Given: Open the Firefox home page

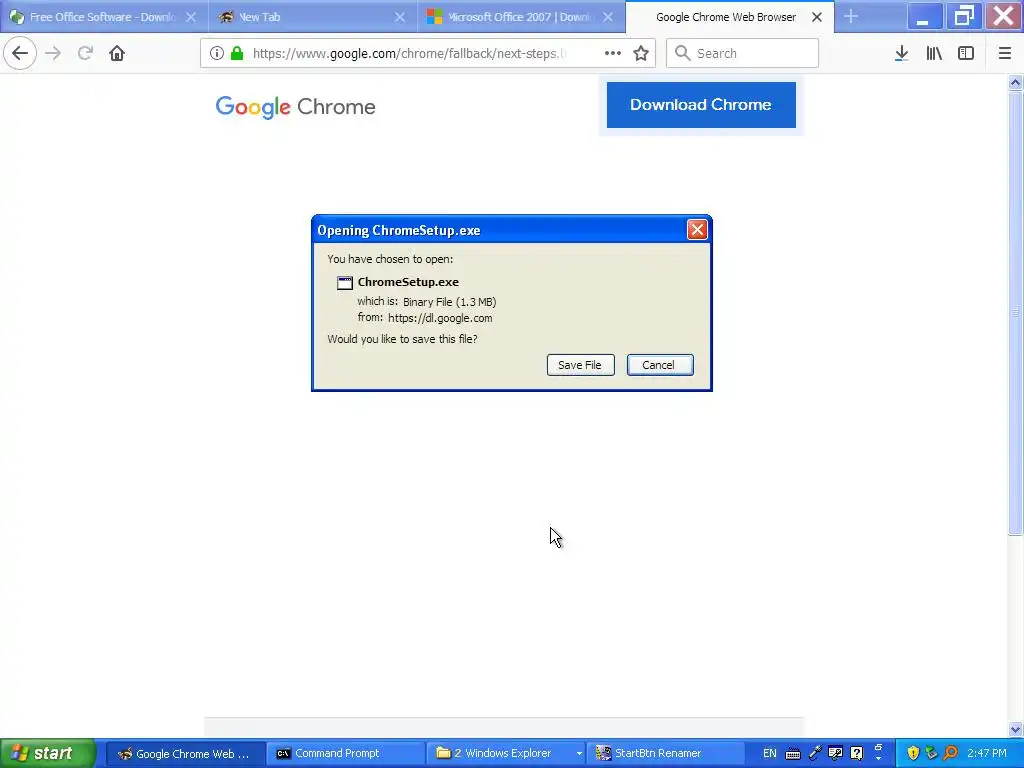Looking at the screenshot, I should click(x=117, y=53).
